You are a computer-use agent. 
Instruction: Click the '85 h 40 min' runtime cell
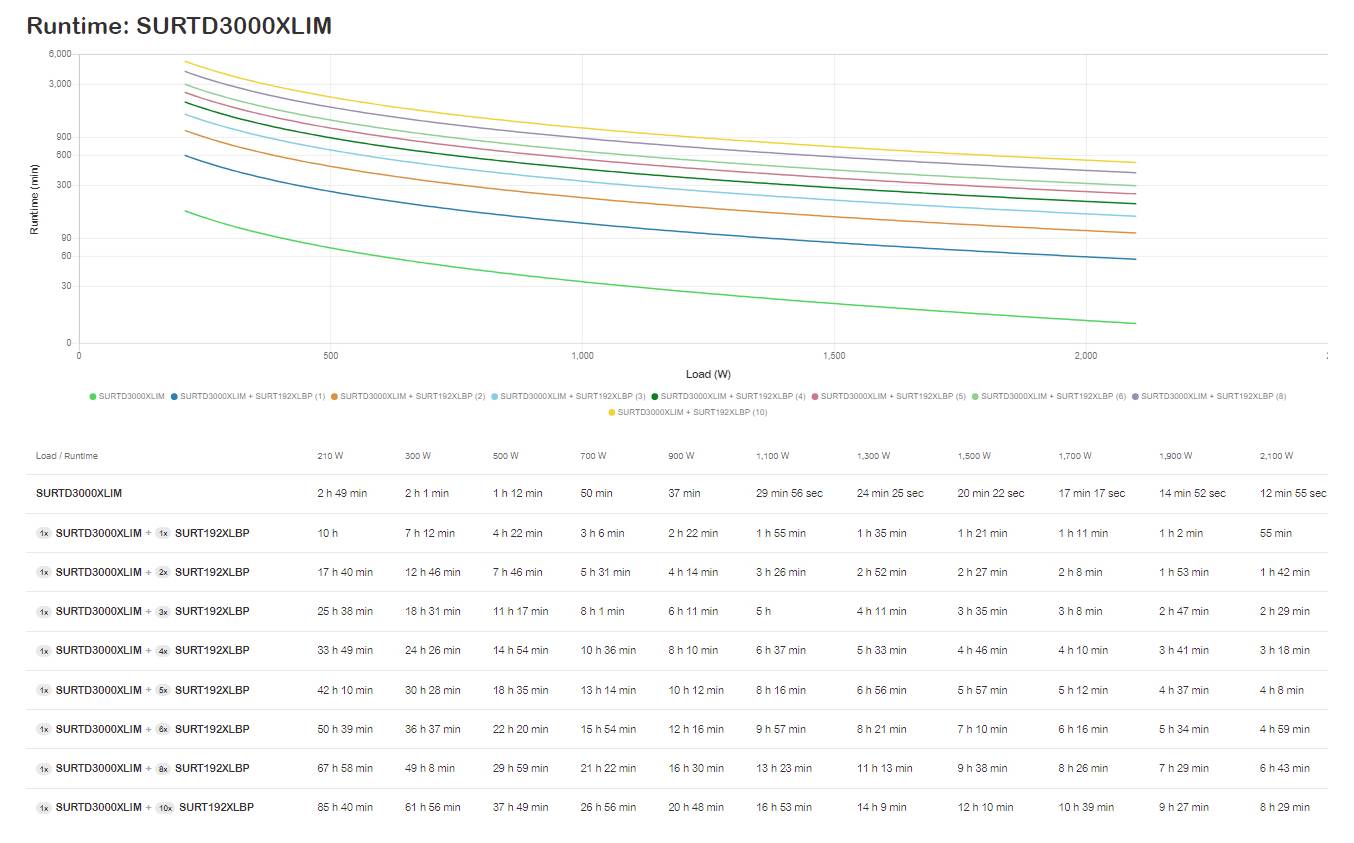345,807
